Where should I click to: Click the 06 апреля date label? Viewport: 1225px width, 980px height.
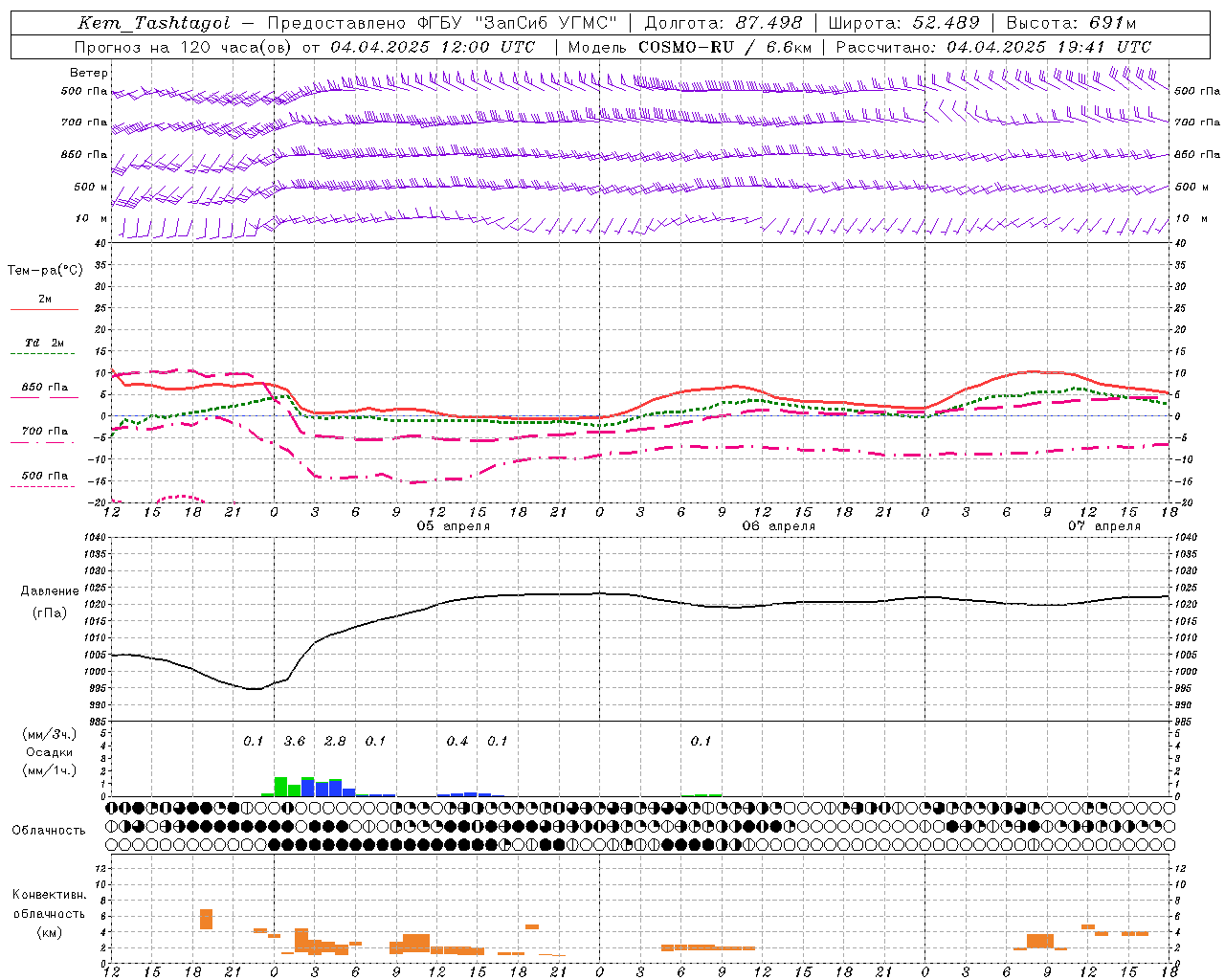pyautogui.click(x=779, y=526)
